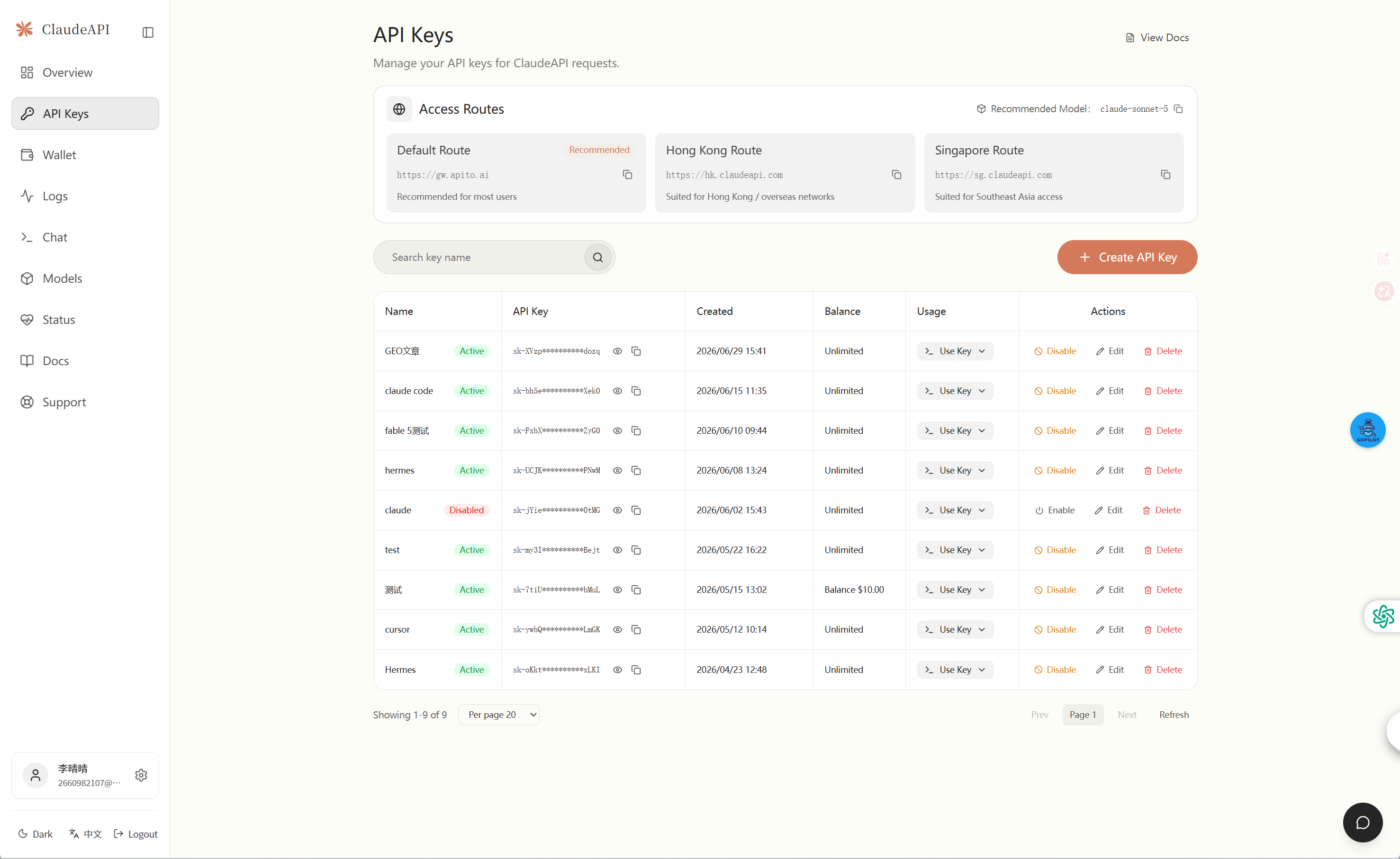This screenshot has width=1400, height=859.
Task: Copy the recommended model name claude-sonnet-5
Action: [1178, 108]
